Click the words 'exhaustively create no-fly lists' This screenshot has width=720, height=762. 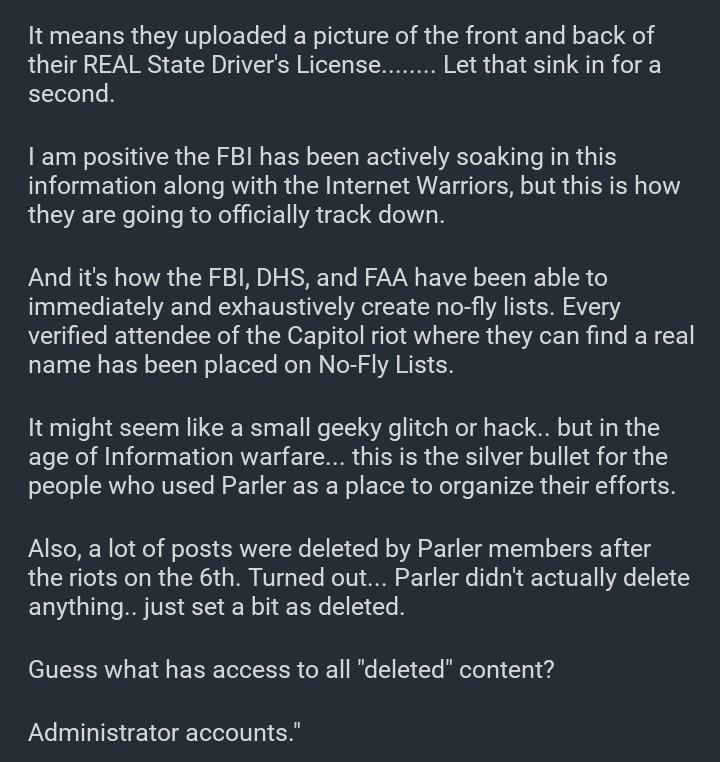click(387, 307)
